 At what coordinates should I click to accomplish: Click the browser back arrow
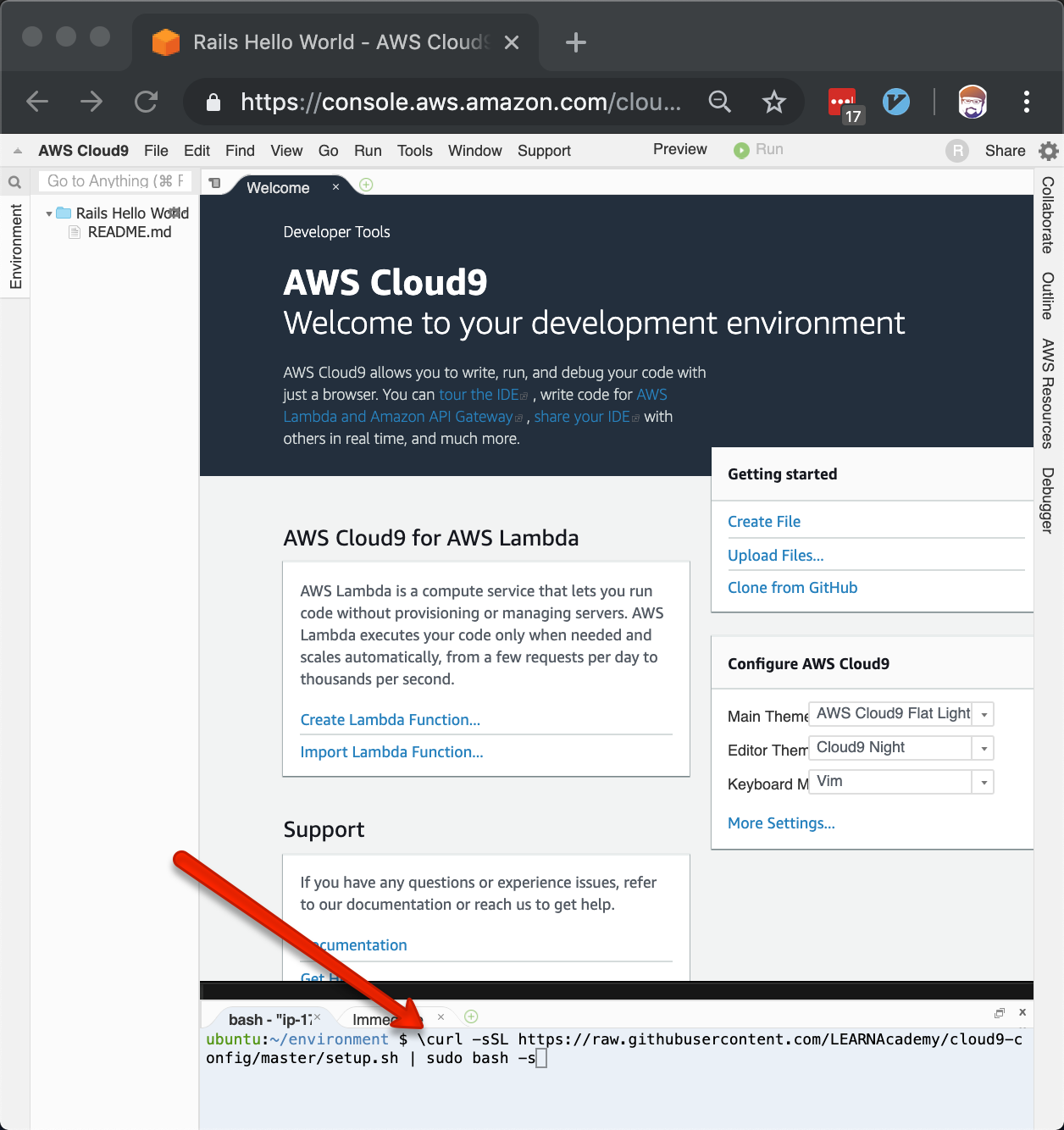[37, 102]
